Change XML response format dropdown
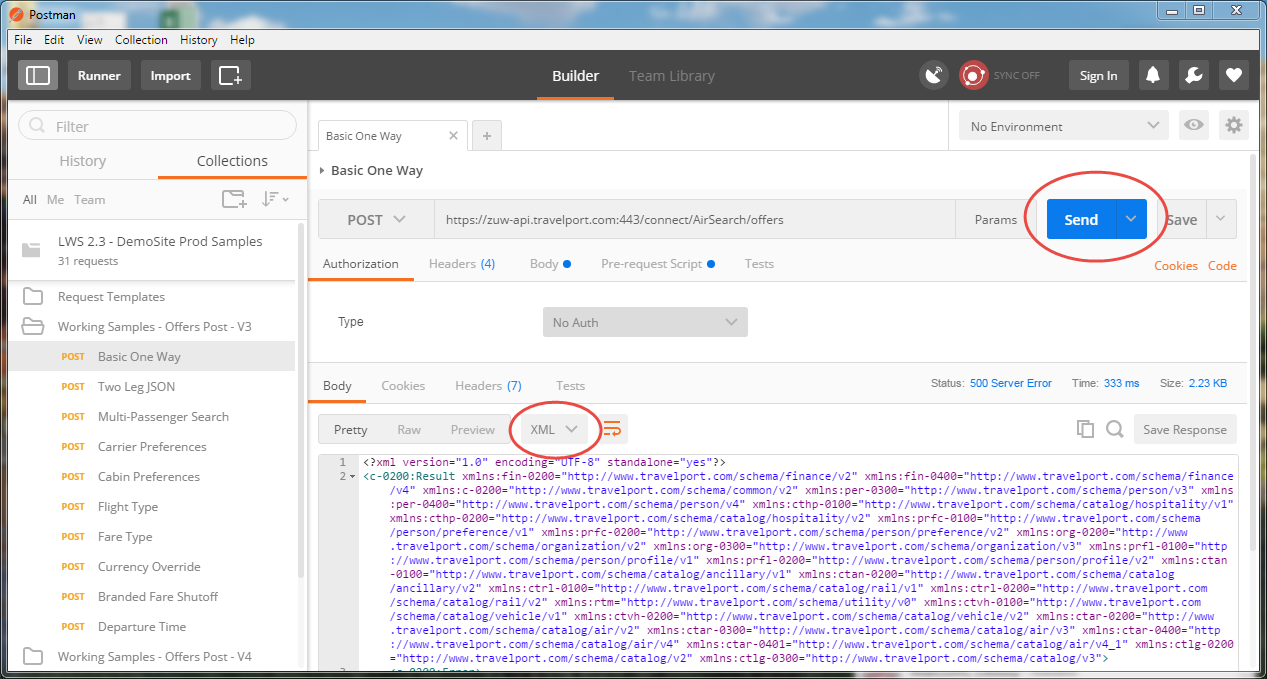 555,429
